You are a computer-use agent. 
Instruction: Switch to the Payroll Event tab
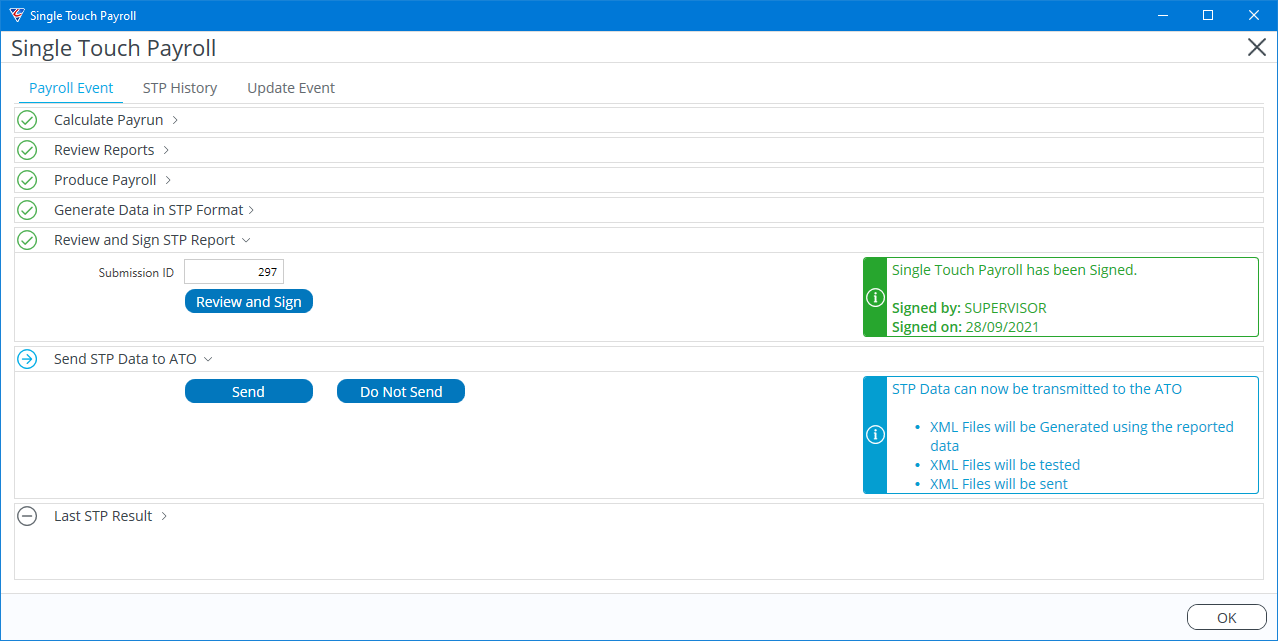pyautogui.click(x=71, y=88)
